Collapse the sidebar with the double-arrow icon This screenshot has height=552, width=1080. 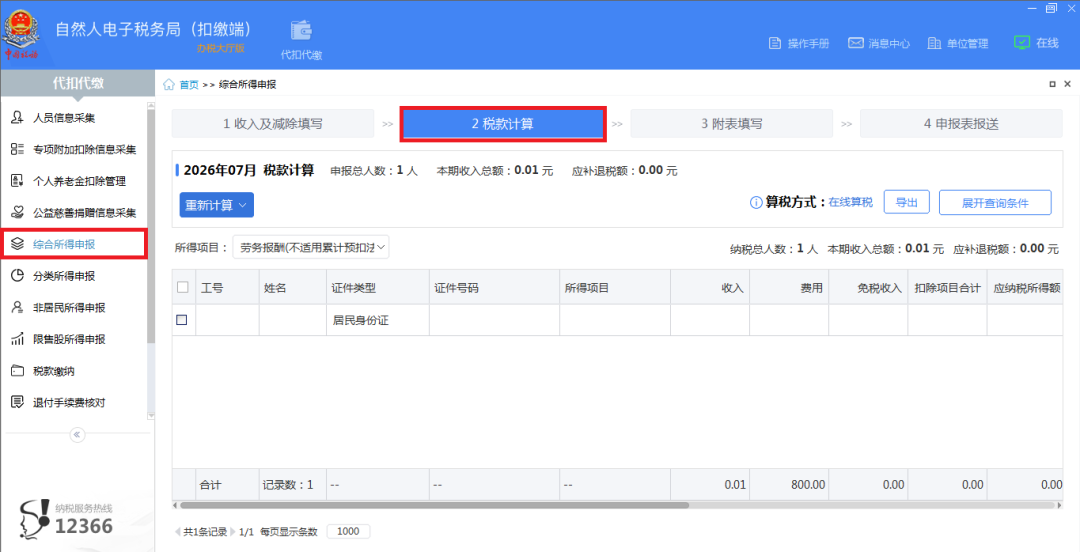77,434
